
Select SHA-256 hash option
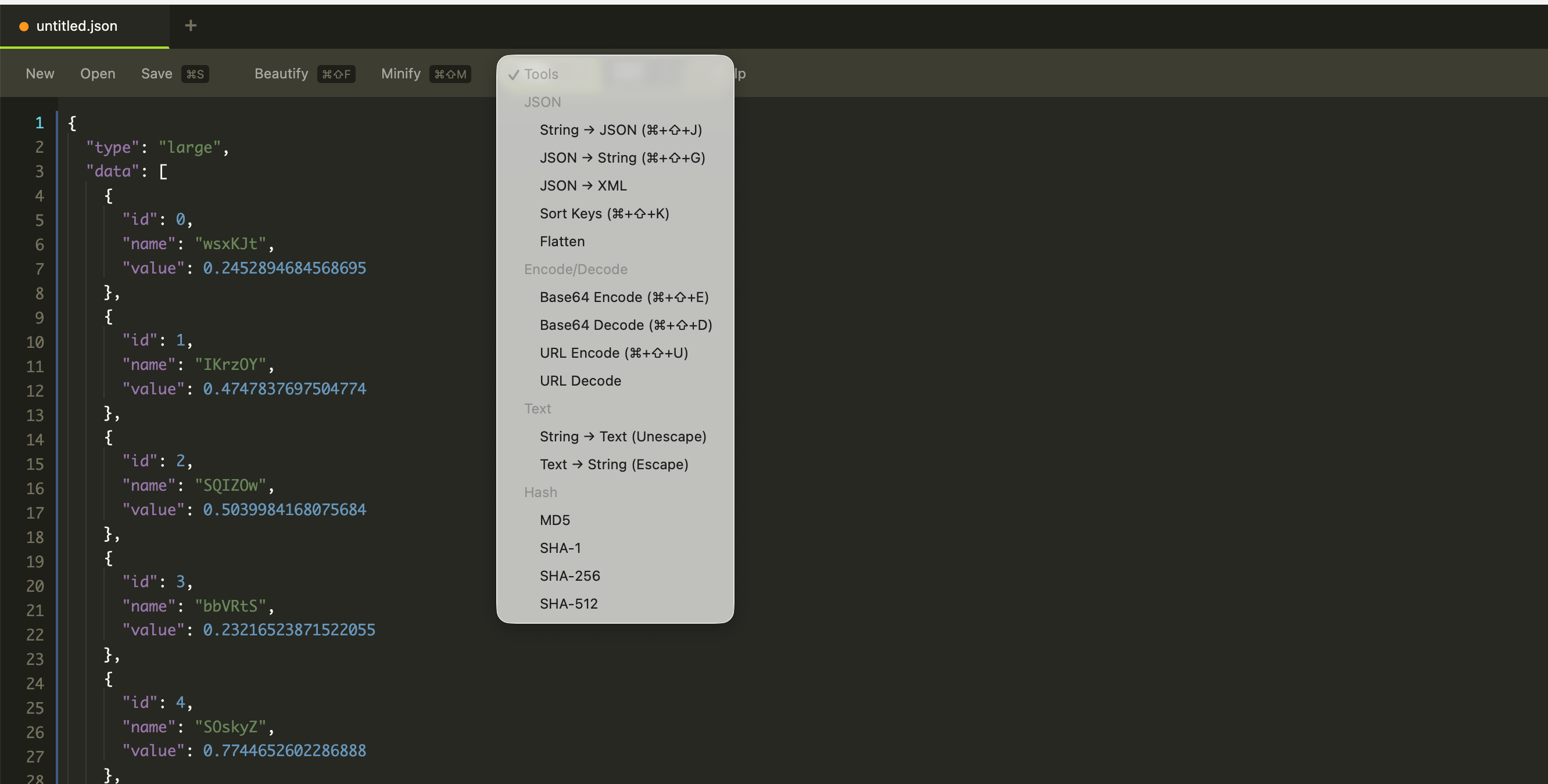click(569, 576)
